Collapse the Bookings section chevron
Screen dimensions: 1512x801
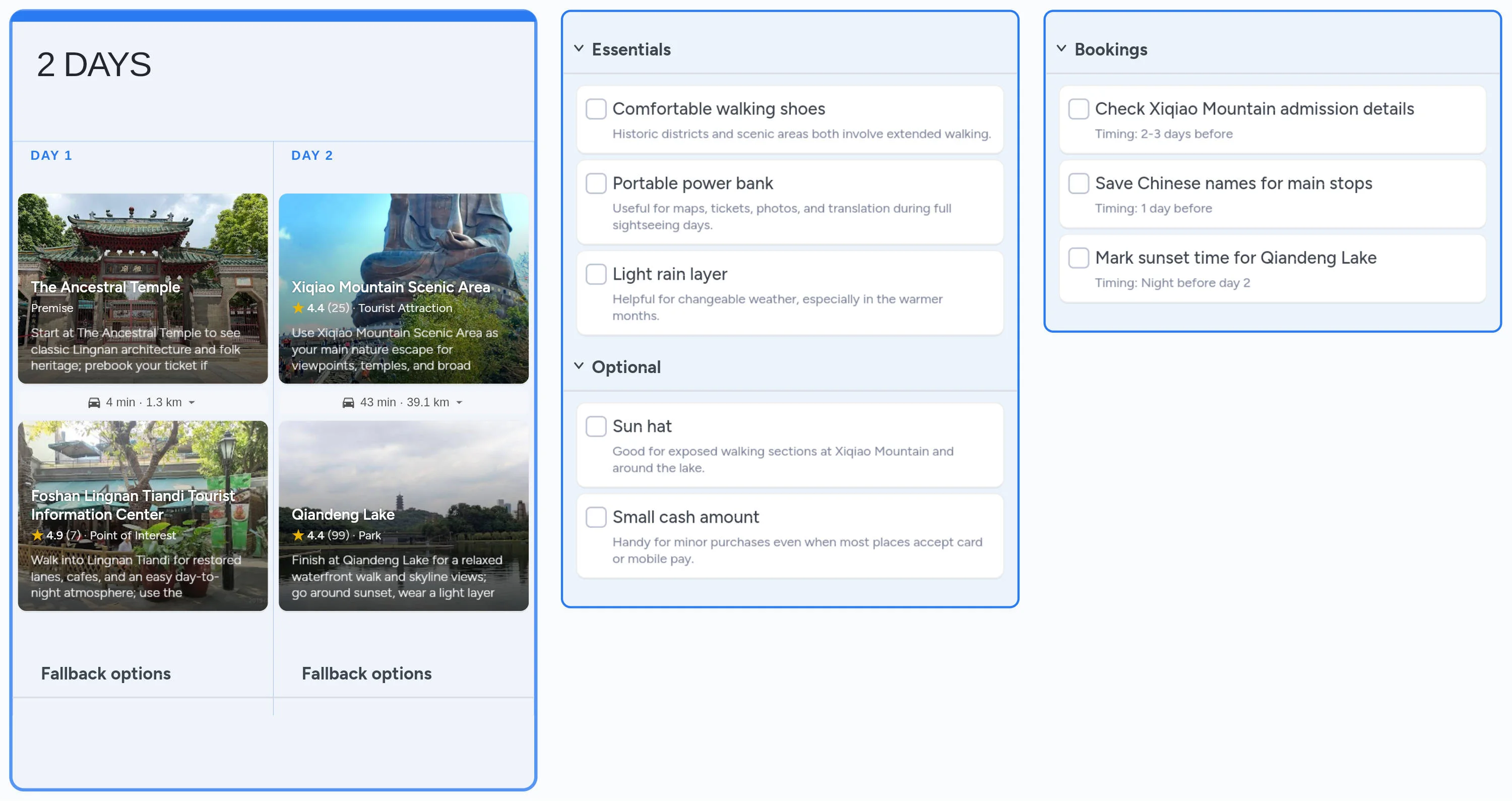pos(1061,49)
